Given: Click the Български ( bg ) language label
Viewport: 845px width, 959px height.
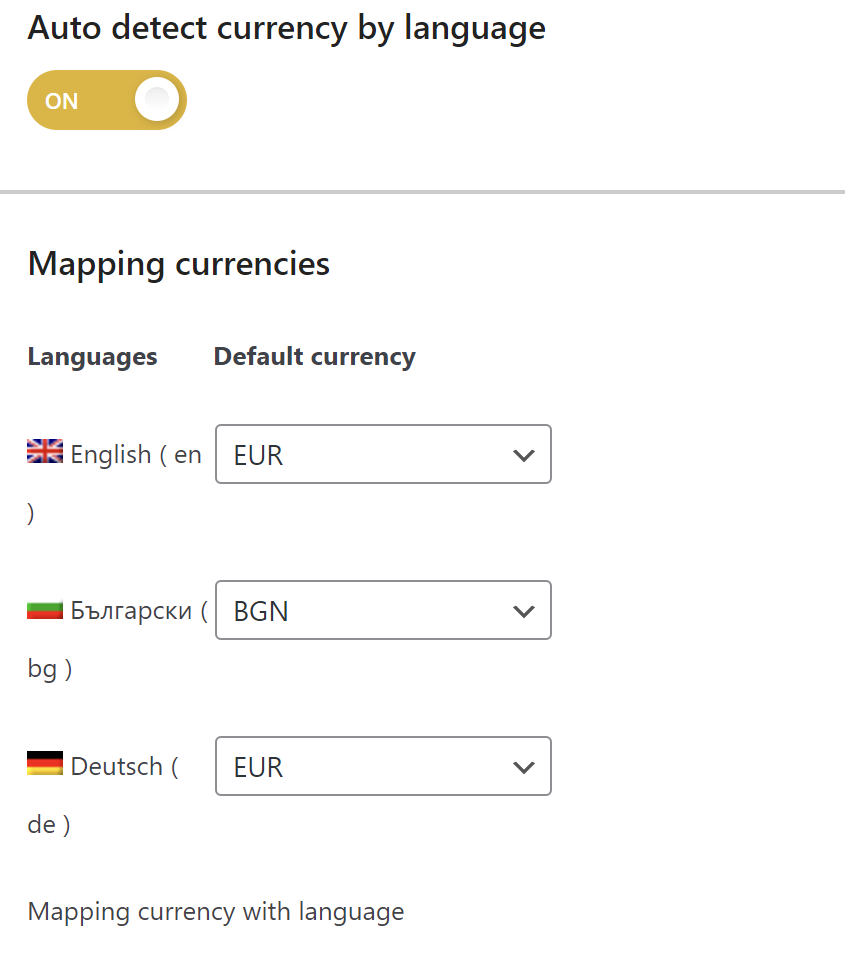Looking at the screenshot, I should click(x=138, y=610).
